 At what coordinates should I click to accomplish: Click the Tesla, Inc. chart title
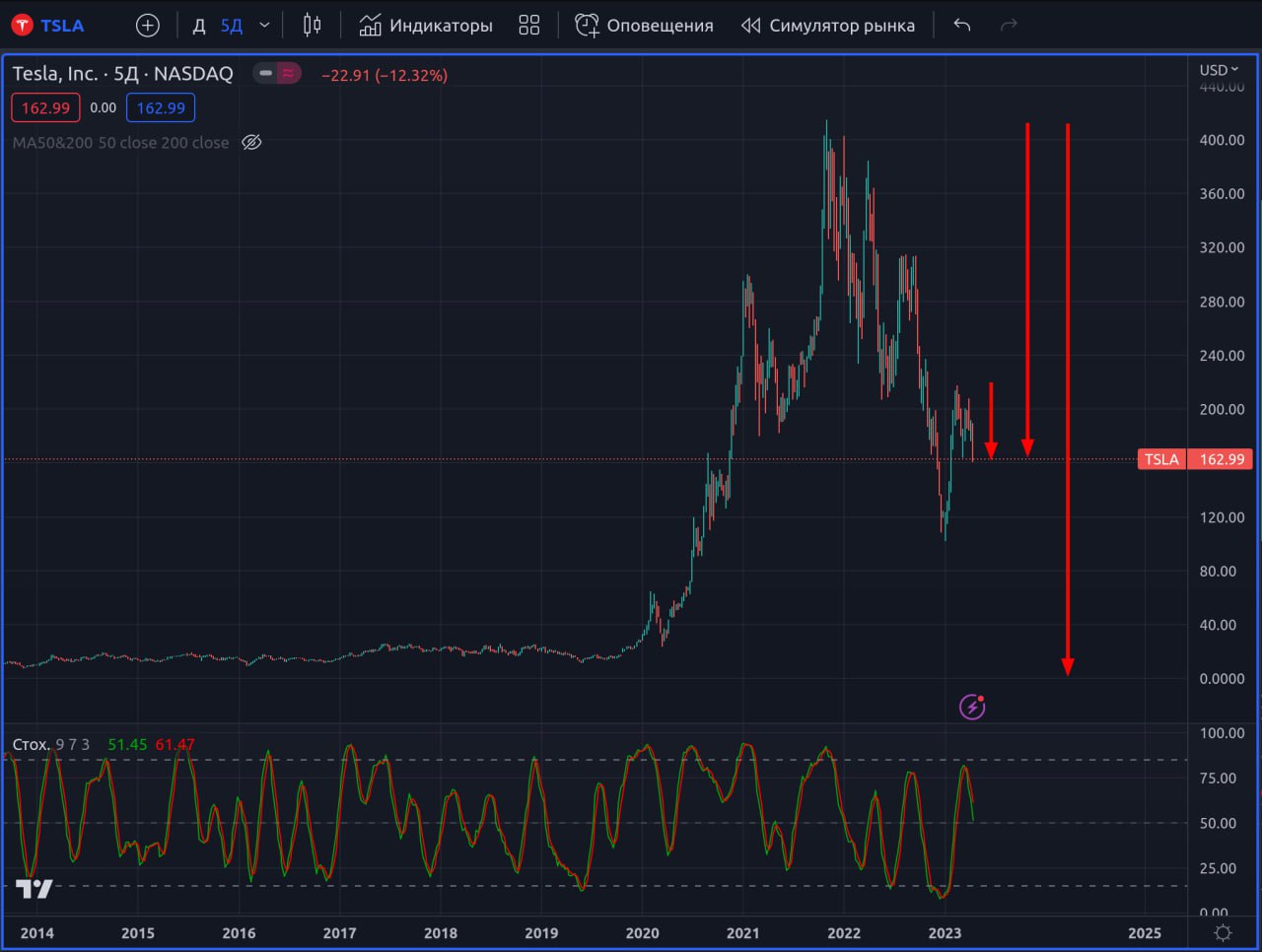(x=122, y=73)
